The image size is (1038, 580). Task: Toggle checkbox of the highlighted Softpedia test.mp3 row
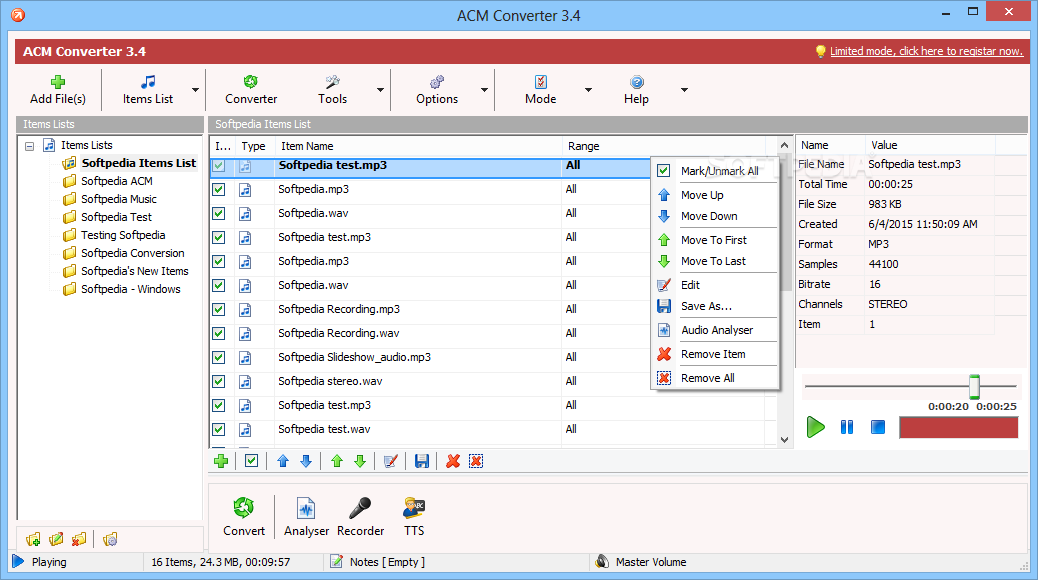tap(218, 166)
